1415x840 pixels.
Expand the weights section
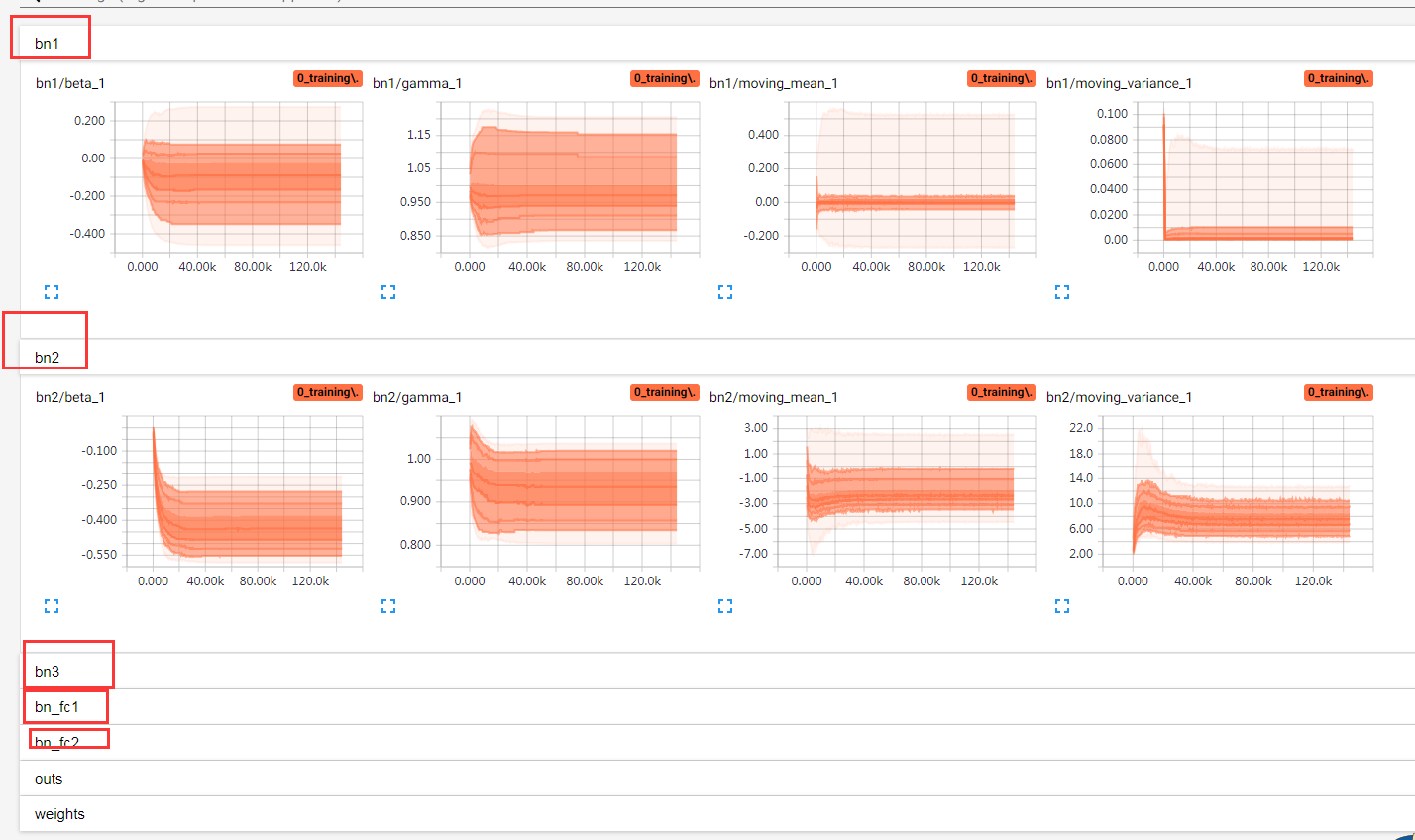[x=59, y=813]
